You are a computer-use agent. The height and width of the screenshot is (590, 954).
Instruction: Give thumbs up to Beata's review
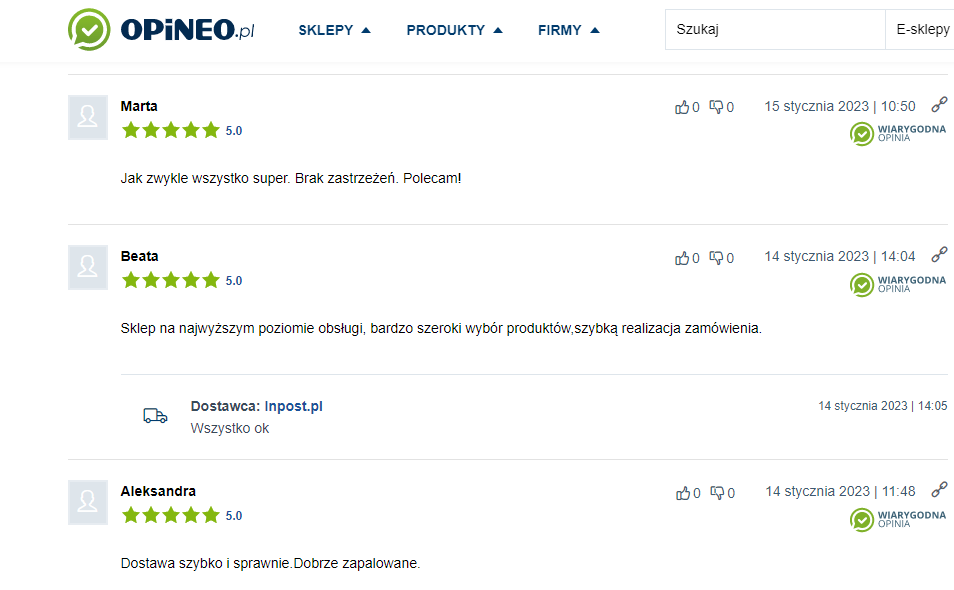[683, 258]
